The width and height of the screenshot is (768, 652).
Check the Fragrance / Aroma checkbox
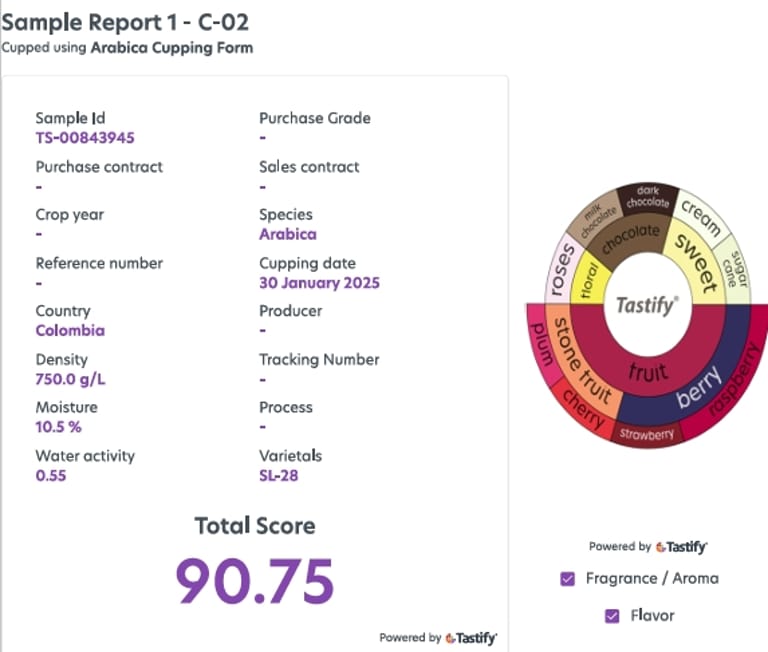[x=568, y=579]
